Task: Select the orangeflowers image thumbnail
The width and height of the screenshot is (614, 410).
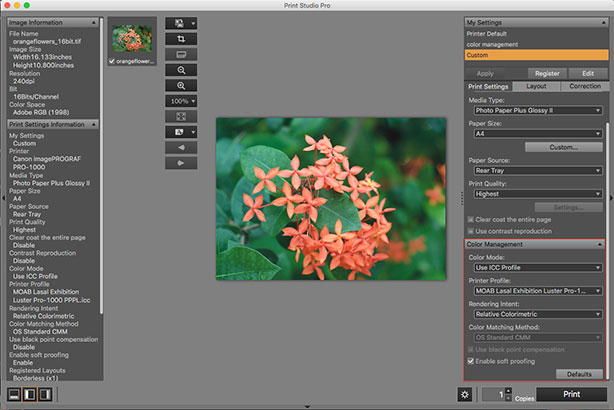Action: pos(132,38)
